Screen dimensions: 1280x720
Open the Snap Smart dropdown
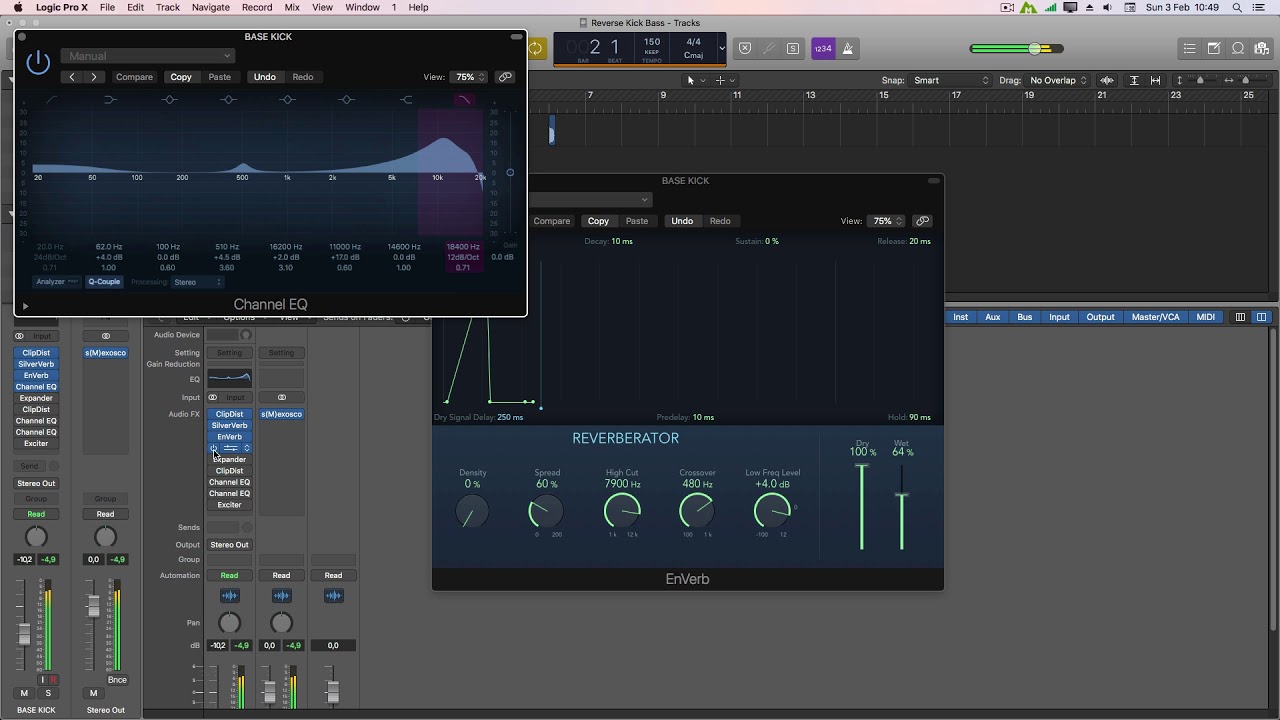951,80
